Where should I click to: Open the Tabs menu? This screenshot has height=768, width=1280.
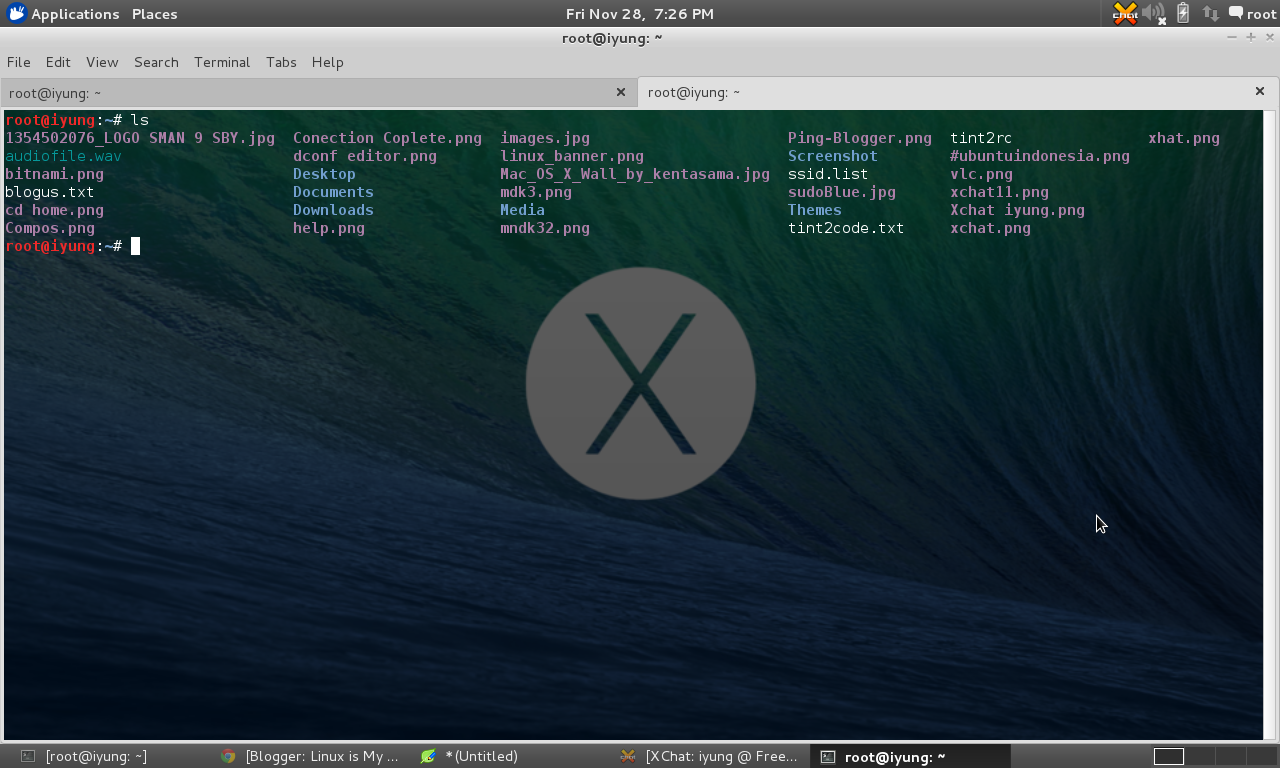coord(281,62)
